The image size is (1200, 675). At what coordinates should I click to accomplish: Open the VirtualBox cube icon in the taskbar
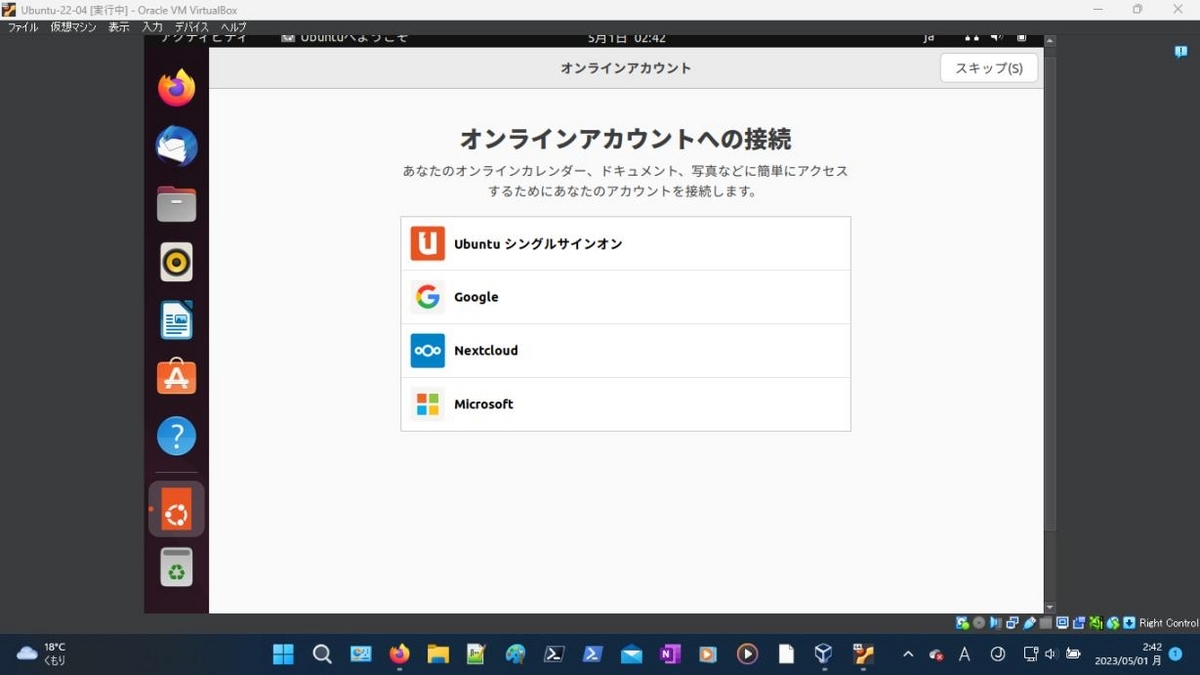pyautogui.click(x=823, y=654)
